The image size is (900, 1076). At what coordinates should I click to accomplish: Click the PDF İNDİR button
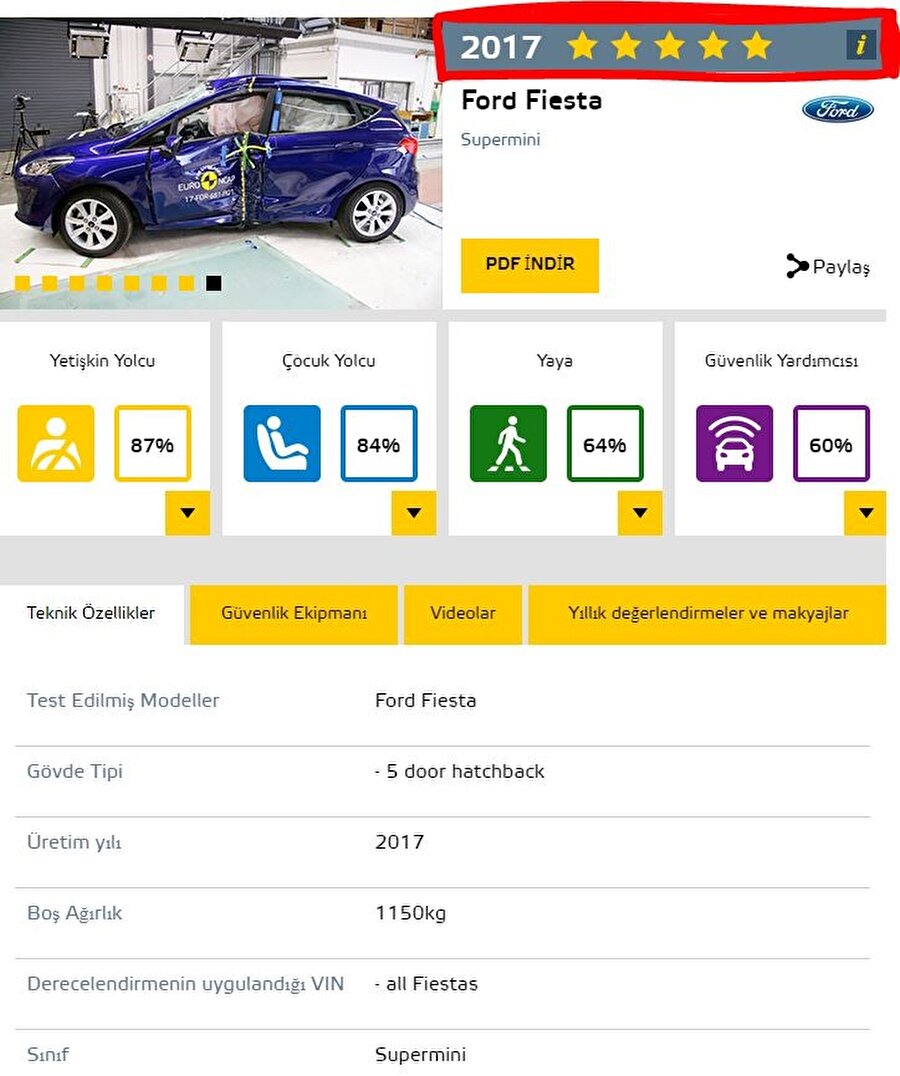click(x=530, y=266)
